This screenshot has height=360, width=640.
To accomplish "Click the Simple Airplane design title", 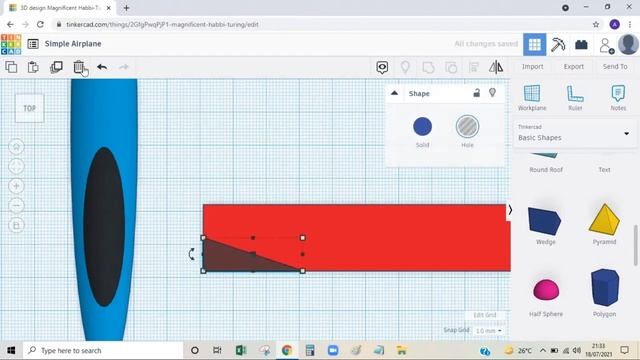I will [73, 44].
